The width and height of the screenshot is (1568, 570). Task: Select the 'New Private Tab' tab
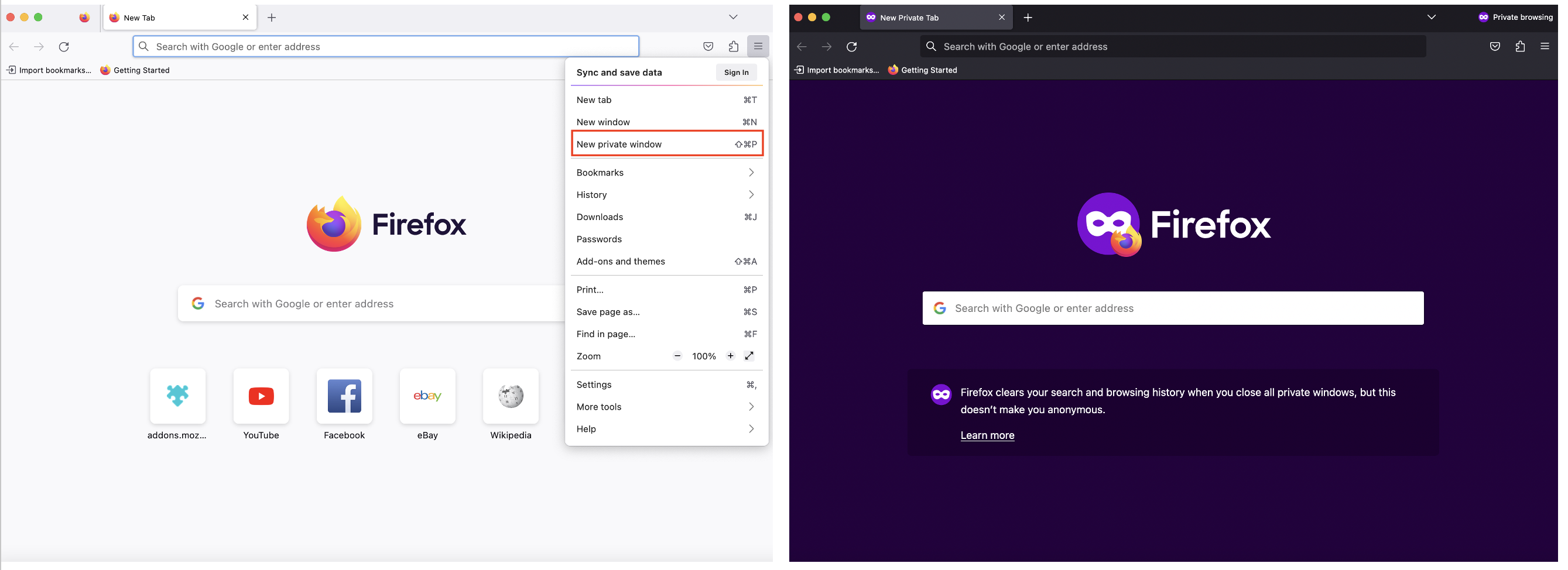[x=936, y=18]
